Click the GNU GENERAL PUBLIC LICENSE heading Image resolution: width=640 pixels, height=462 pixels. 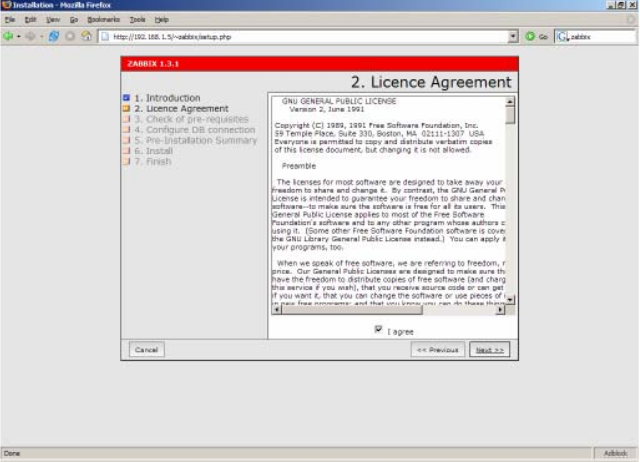(x=339, y=101)
